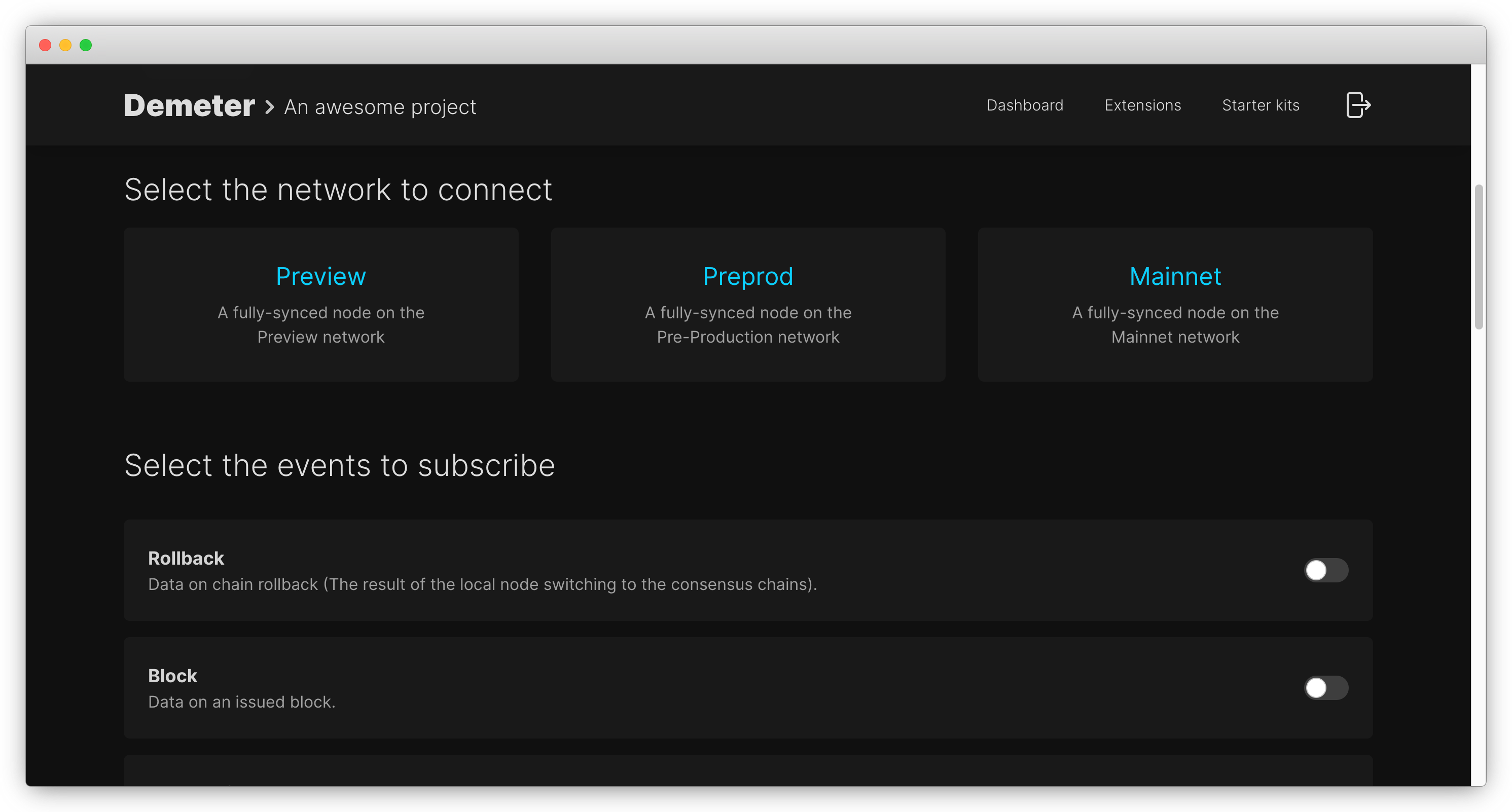
Task: Open the An awesome project breadcrumb
Action: [380, 107]
